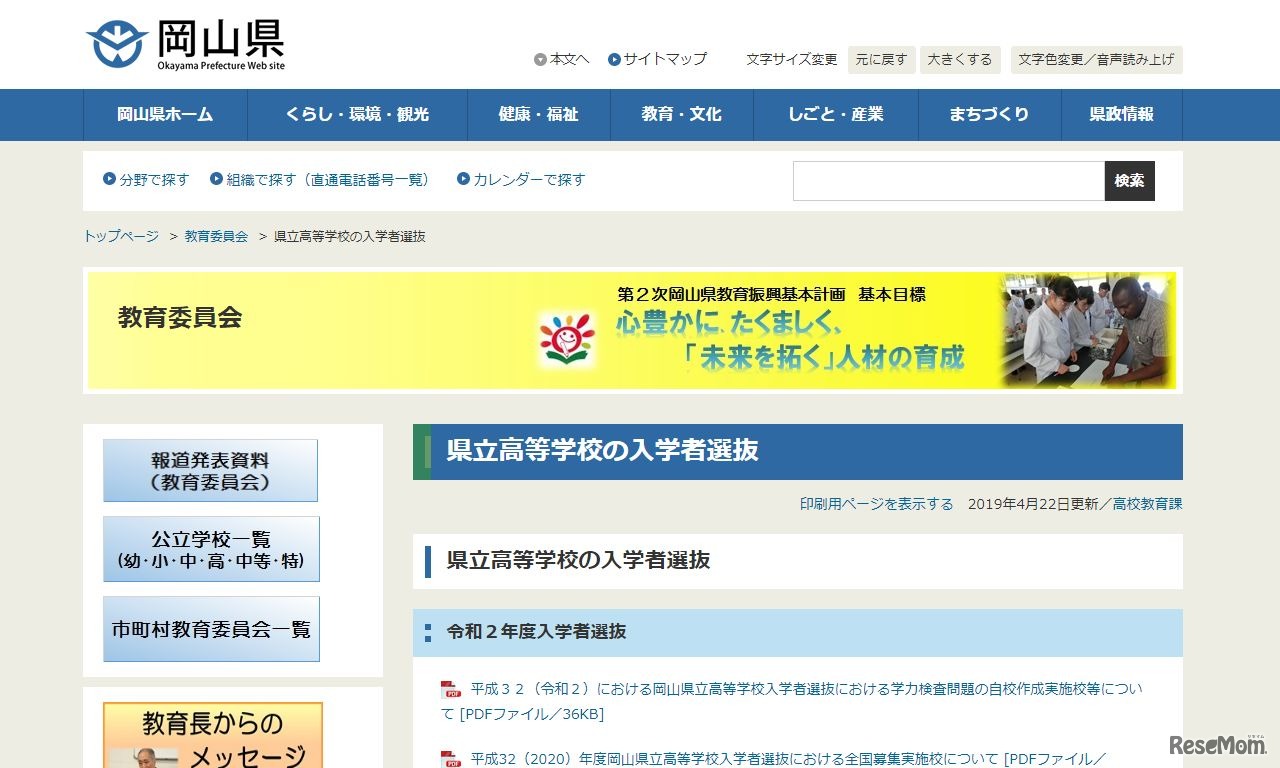Return to トップページ via breadcrumb
This screenshot has width=1280, height=768.
coord(119,236)
